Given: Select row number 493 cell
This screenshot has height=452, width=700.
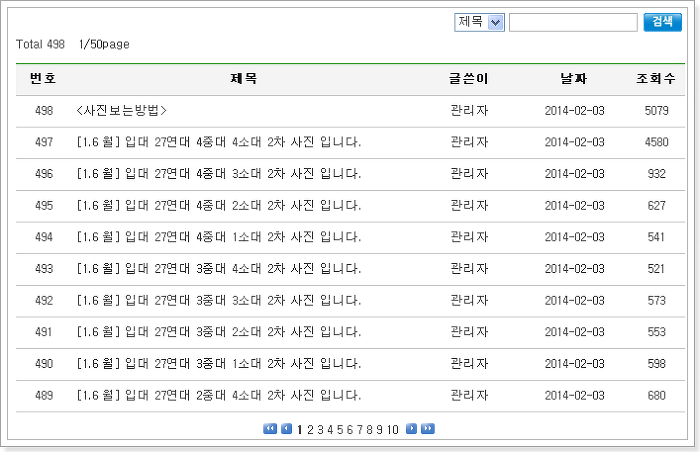Looking at the screenshot, I should (44, 268).
